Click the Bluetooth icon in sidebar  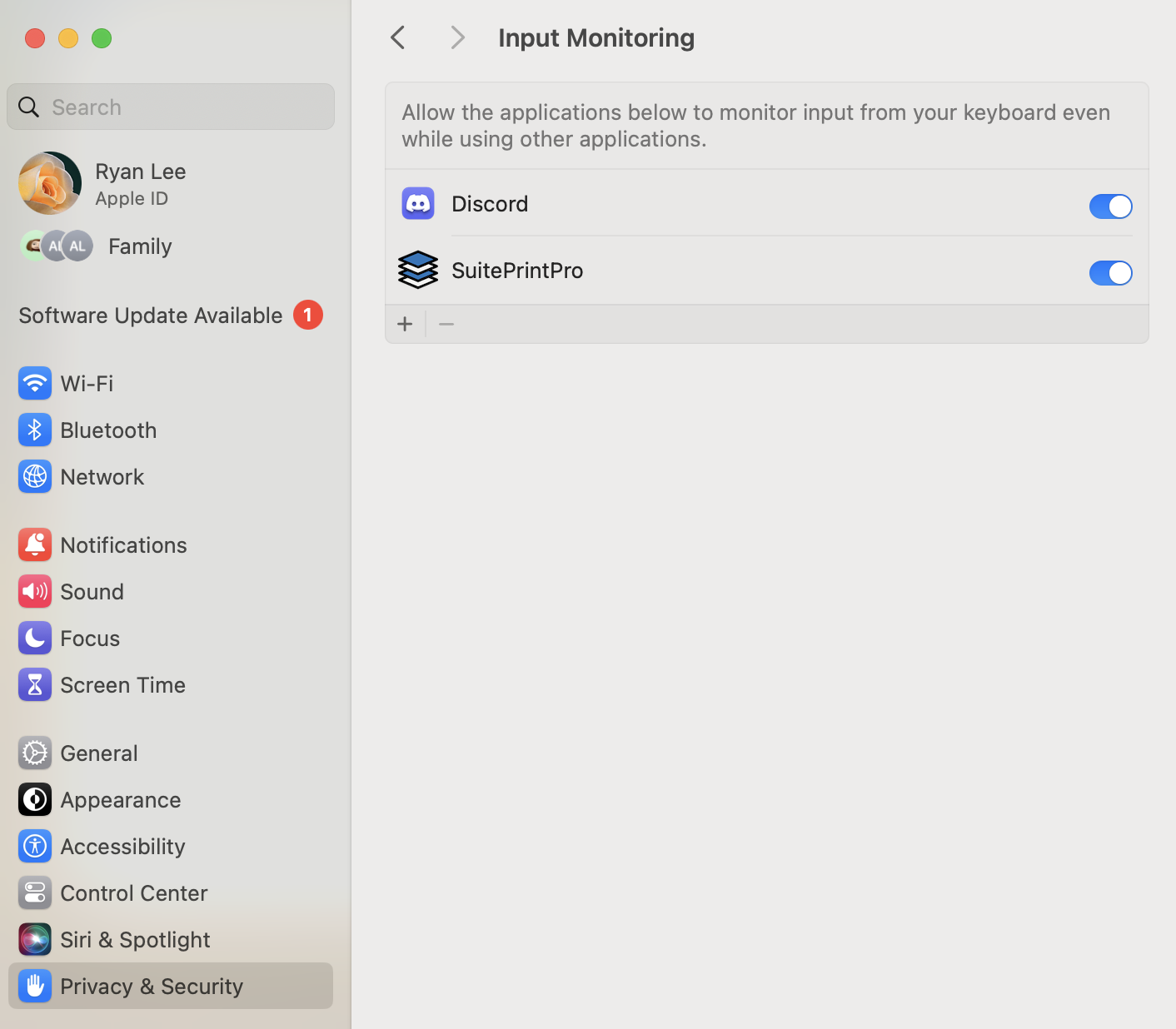pos(35,430)
